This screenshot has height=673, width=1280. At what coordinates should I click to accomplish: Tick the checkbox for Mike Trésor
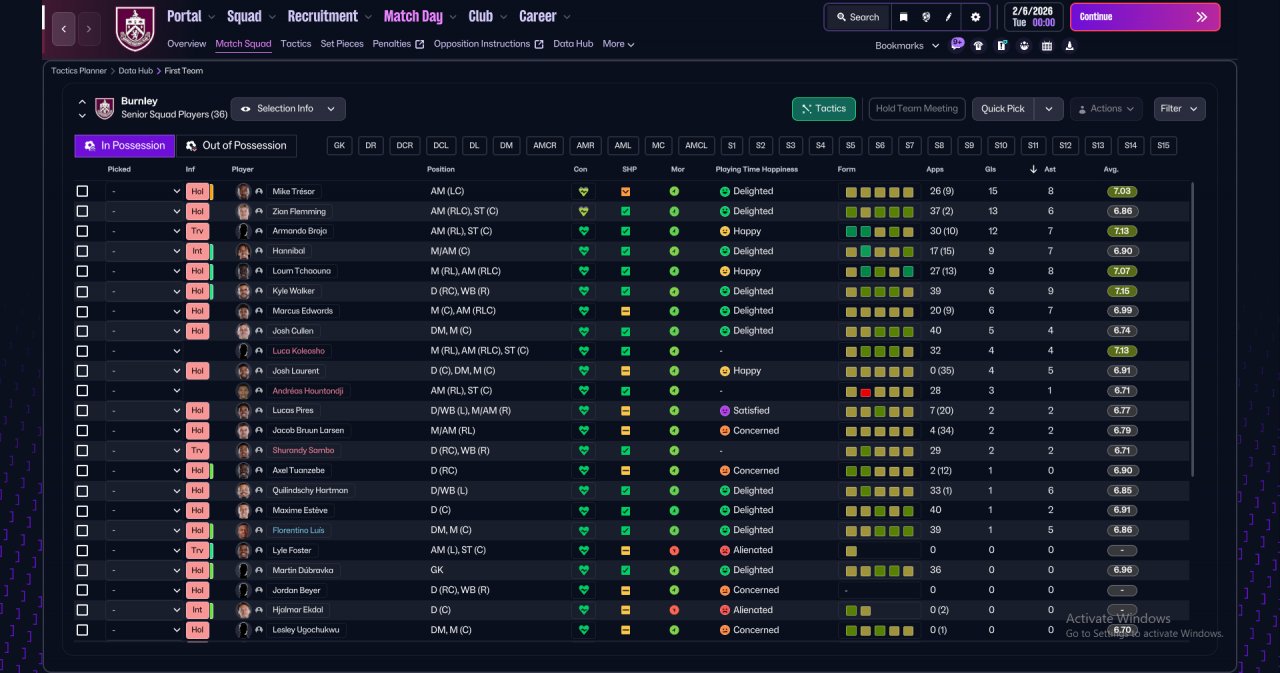(82, 191)
